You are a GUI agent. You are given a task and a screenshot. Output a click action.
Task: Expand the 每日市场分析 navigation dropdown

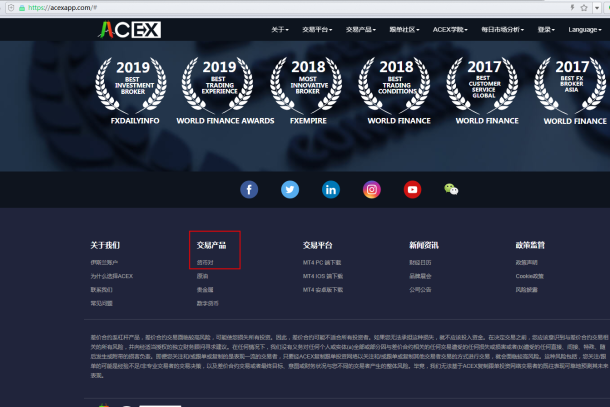[503, 30]
